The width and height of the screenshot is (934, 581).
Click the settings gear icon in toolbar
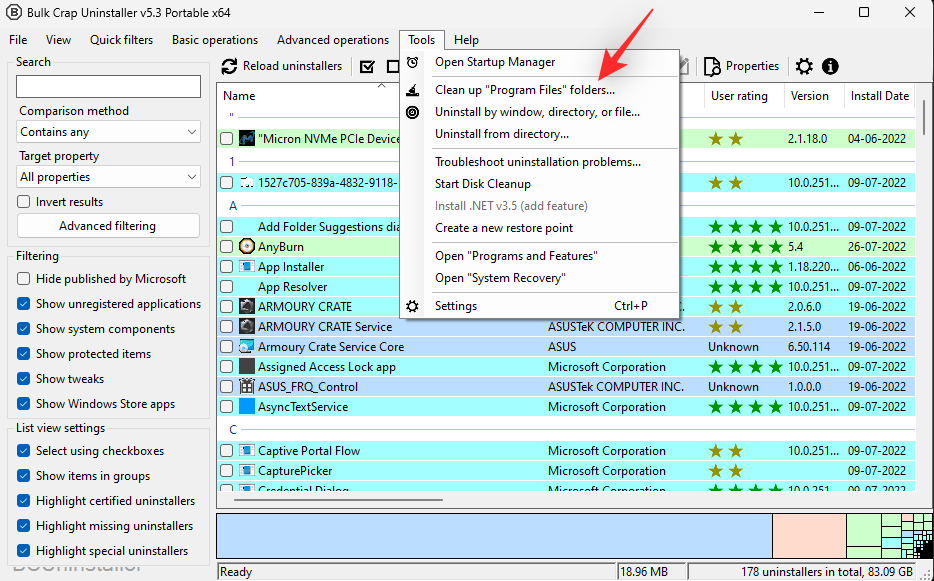[804, 66]
